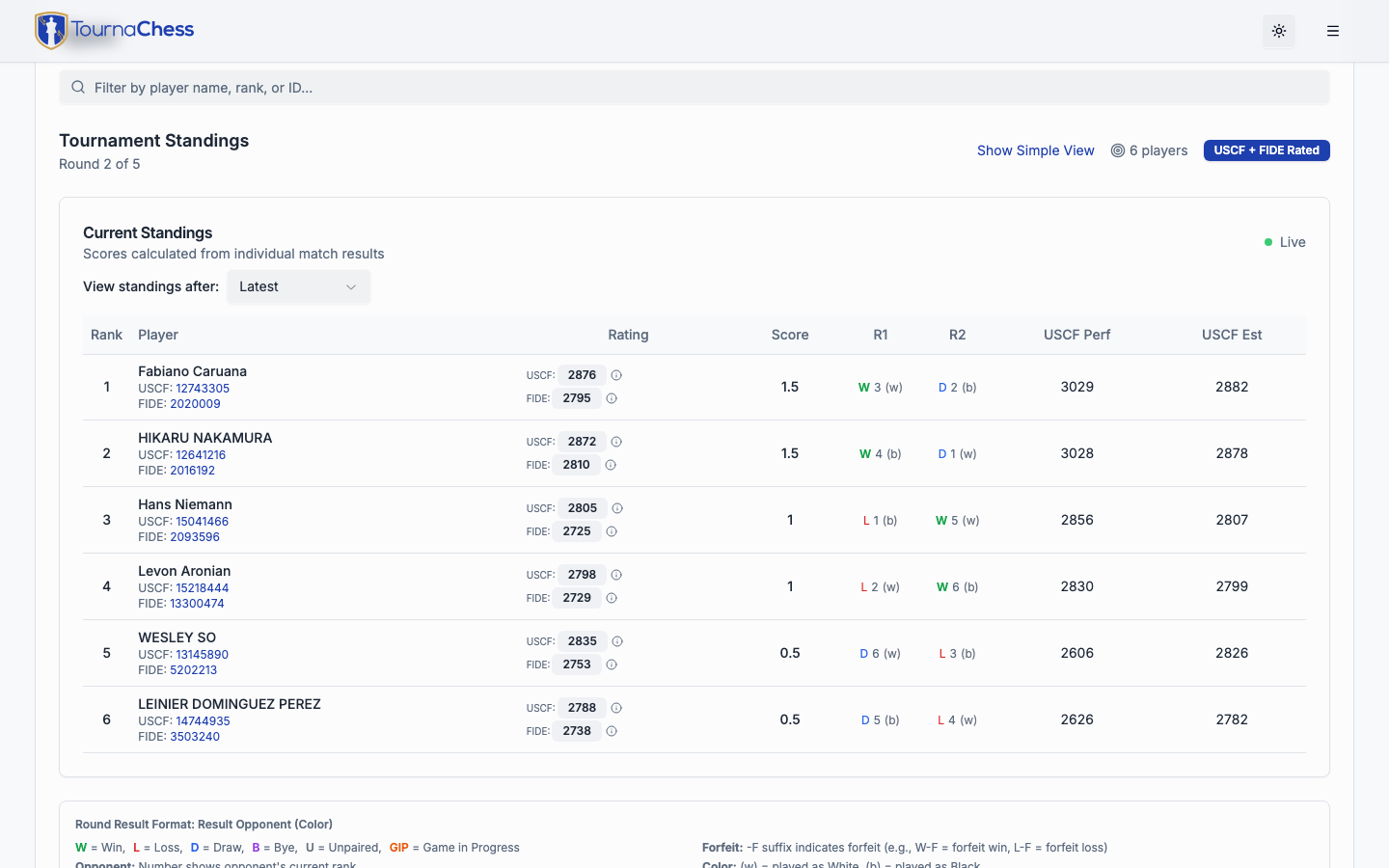1389x868 pixels.
Task: Click the players count target icon
Action: [x=1118, y=150]
